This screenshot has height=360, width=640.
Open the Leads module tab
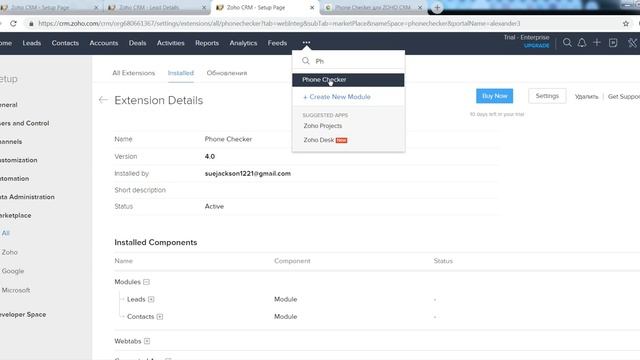[31, 43]
